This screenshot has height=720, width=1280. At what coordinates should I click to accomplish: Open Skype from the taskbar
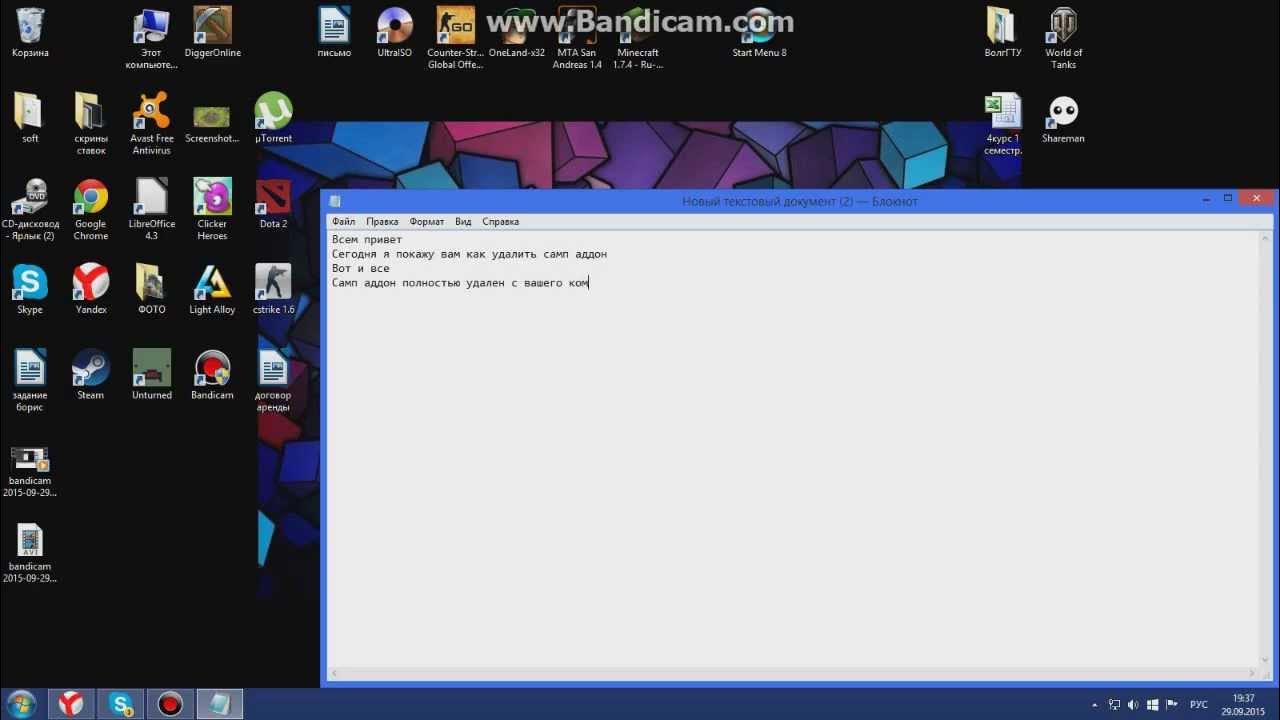120,704
